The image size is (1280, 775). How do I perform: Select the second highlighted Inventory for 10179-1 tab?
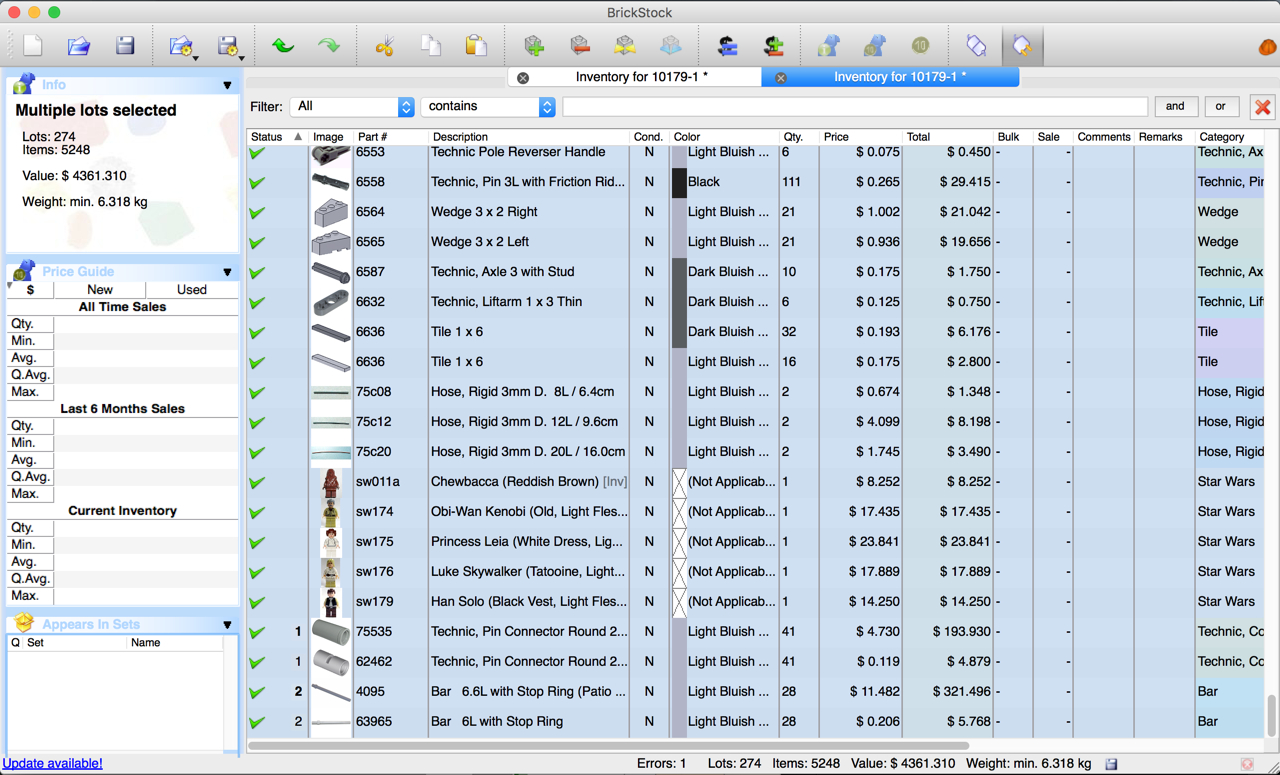(x=898, y=77)
